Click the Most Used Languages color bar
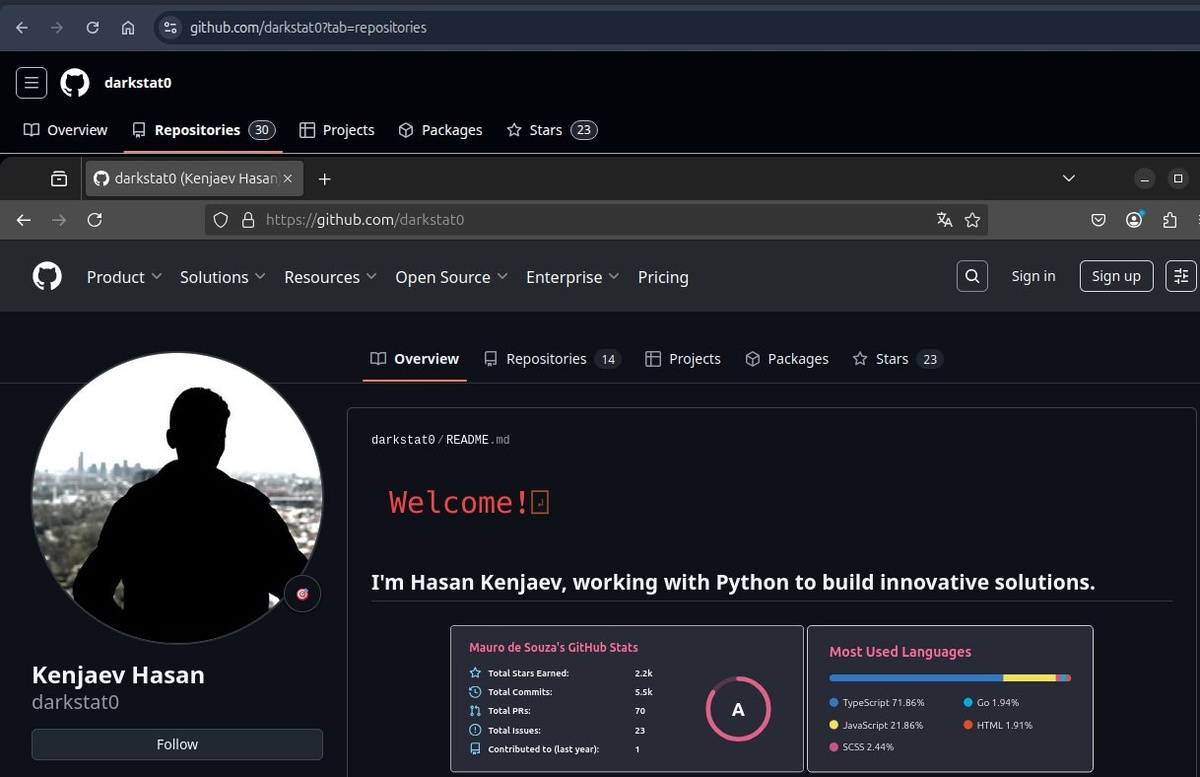1200x777 pixels. (x=950, y=678)
